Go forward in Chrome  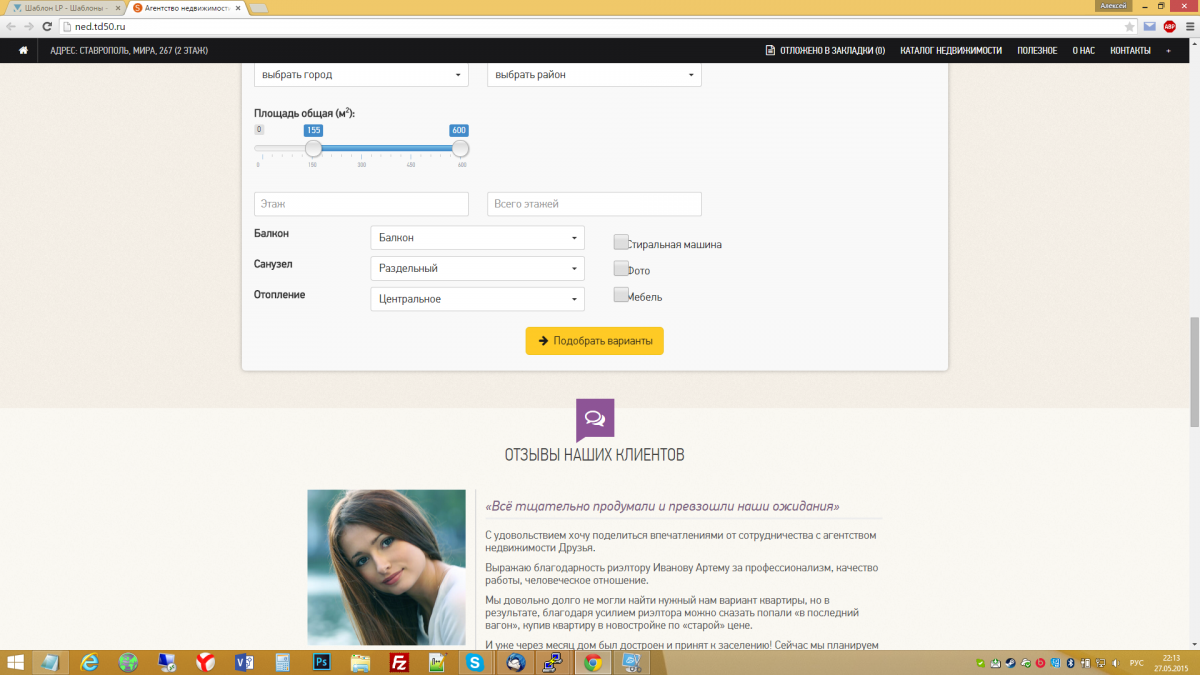click(28, 26)
